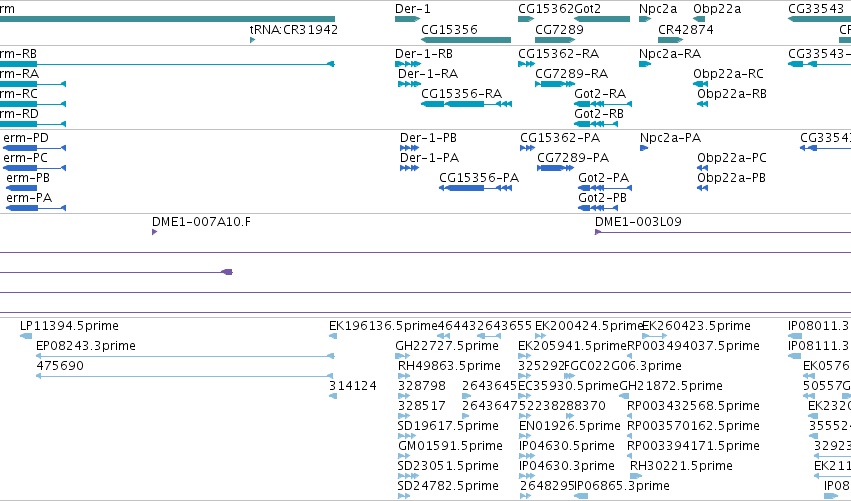Select the EK196136.5prime EST label
Screen dimensions: 851x501
pos(383,326)
